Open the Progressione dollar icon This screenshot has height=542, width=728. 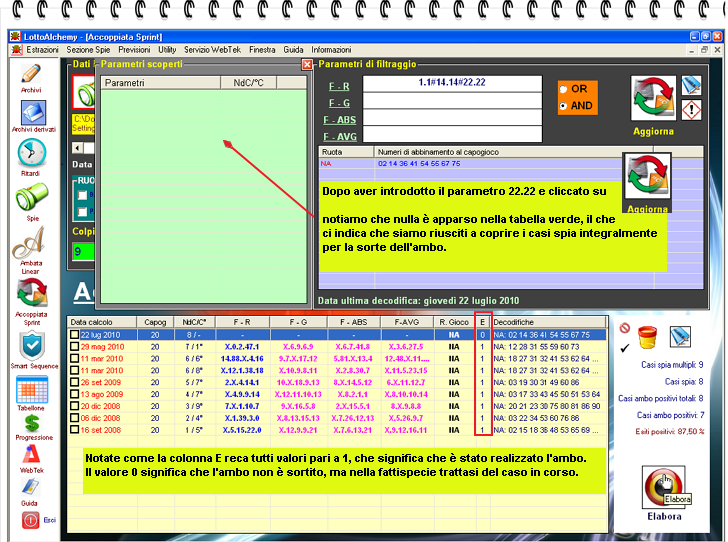(32, 423)
